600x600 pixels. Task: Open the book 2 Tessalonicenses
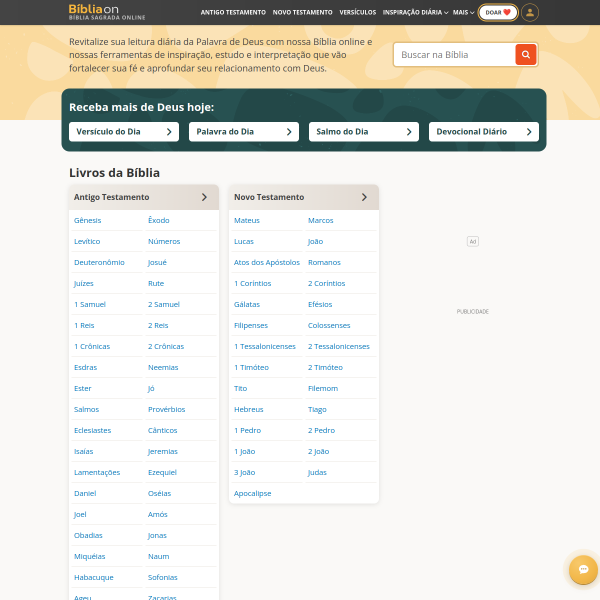pos(339,347)
